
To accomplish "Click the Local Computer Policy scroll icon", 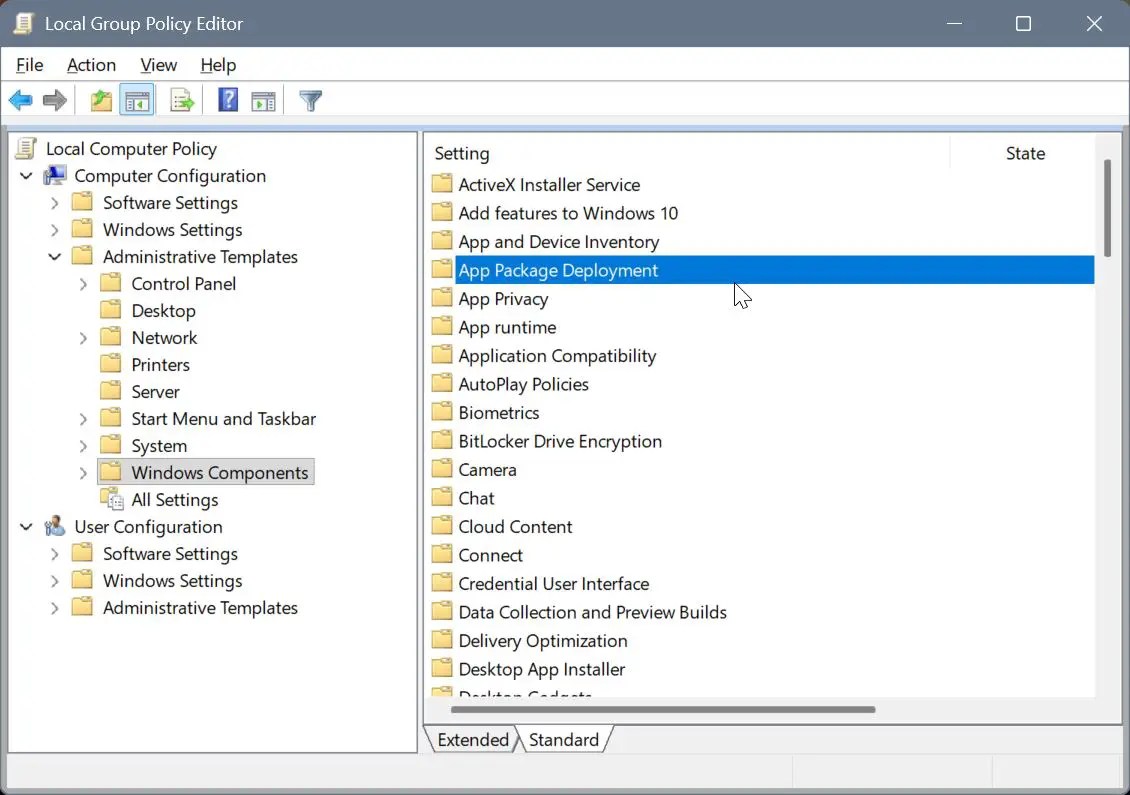I will [26, 148].
